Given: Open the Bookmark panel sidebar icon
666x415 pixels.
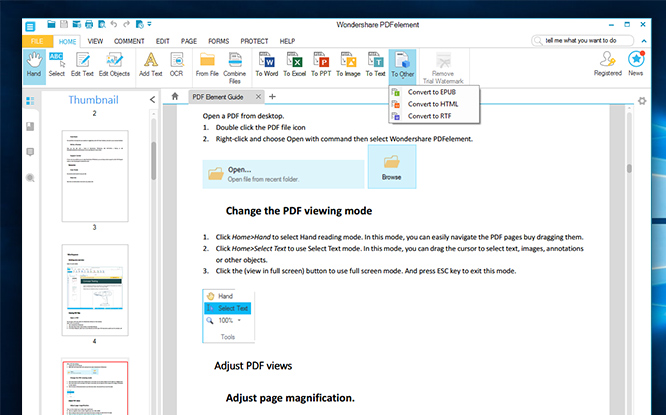Looking at the screenshot, I should click(x=30, y=127).
